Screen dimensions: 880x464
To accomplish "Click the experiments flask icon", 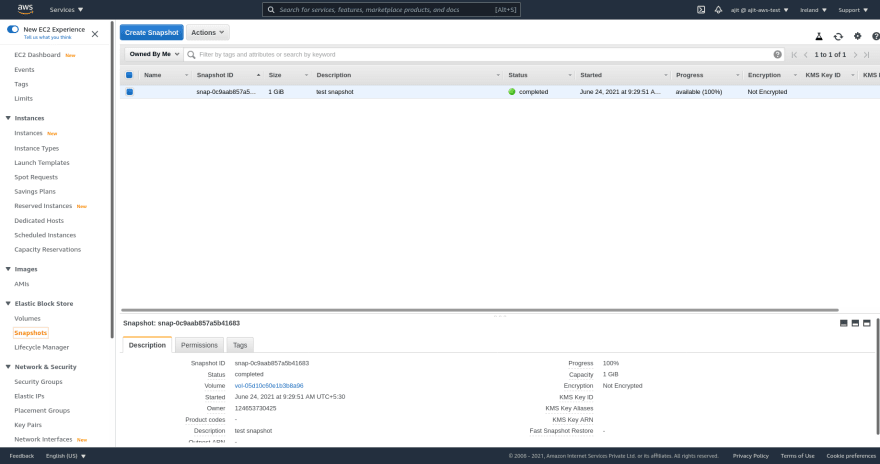I will point(819,36).
